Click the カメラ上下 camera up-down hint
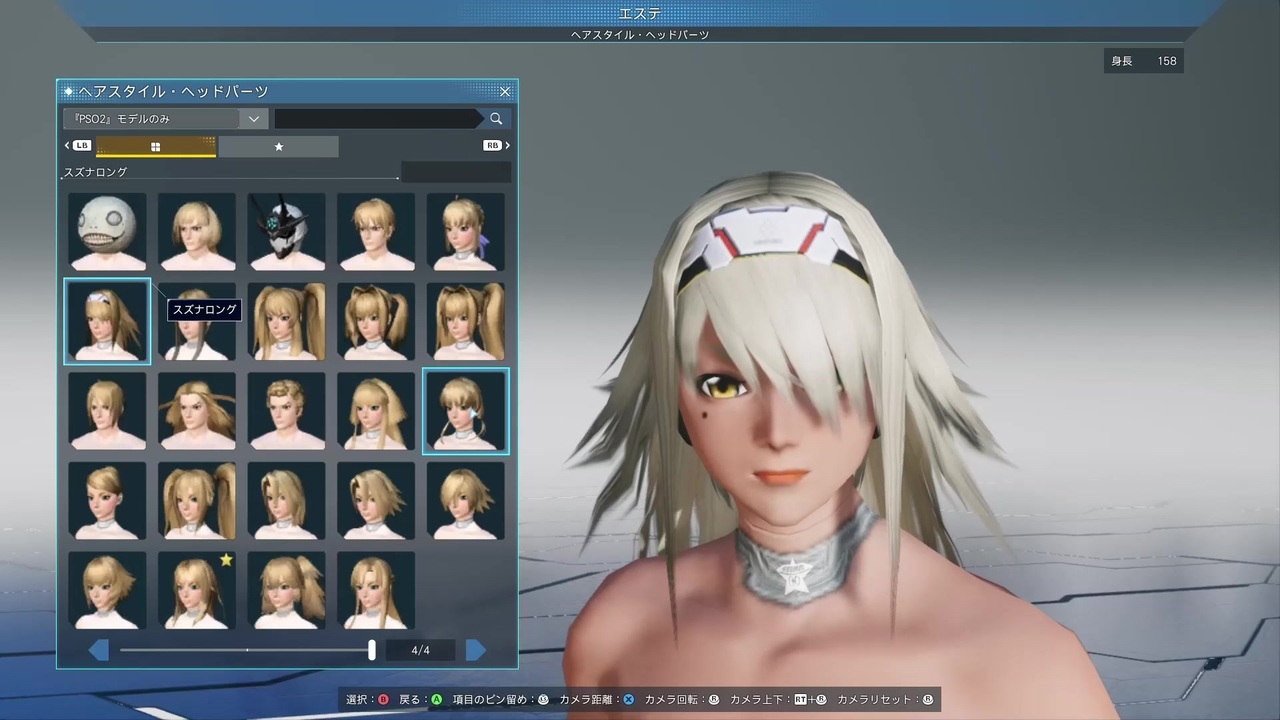Screen dimensions: 1280x720 (779, 700)
